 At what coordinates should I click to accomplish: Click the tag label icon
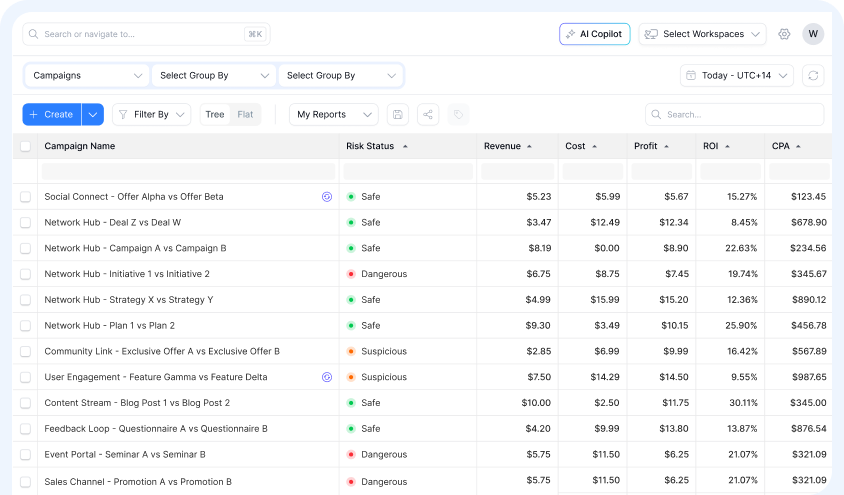(458, 115)
